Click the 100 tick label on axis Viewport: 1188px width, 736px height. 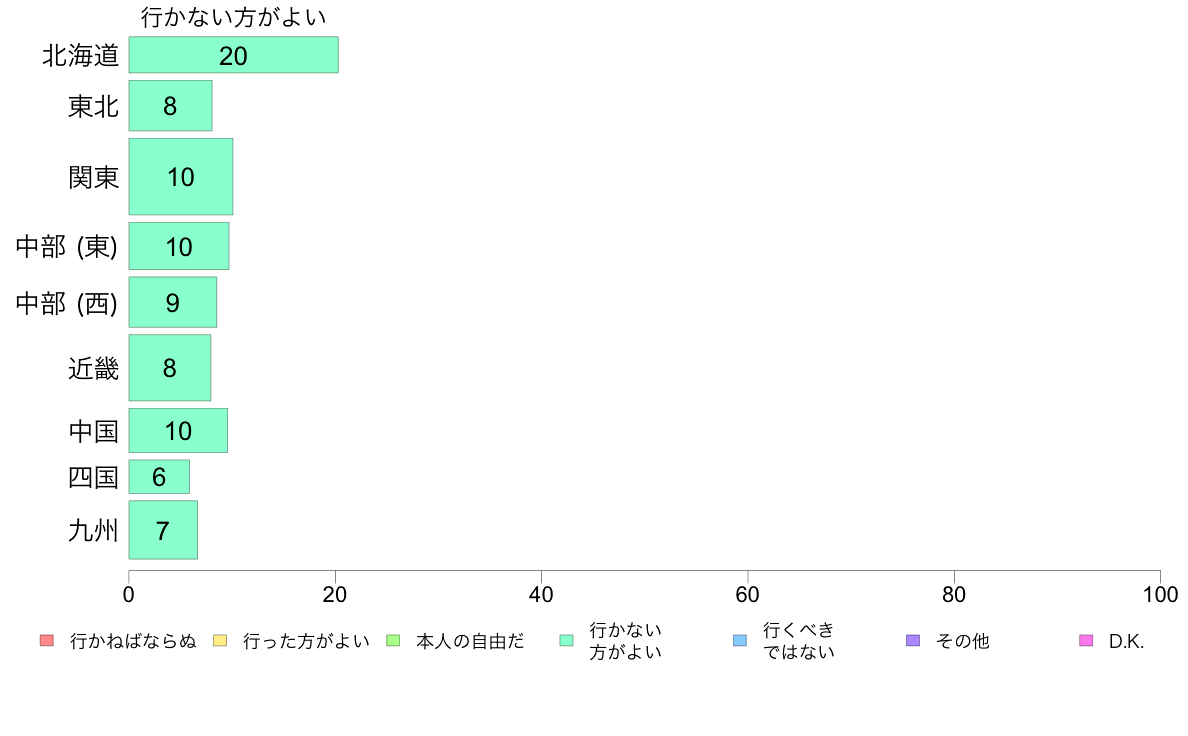click(1160, 594)
